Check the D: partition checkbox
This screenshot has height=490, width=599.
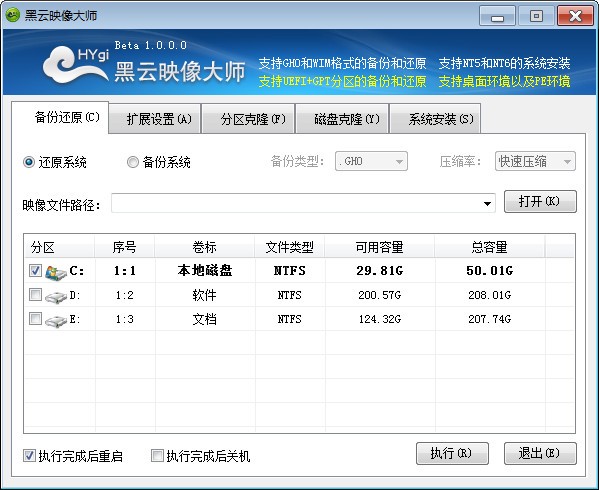click(35, 294)
